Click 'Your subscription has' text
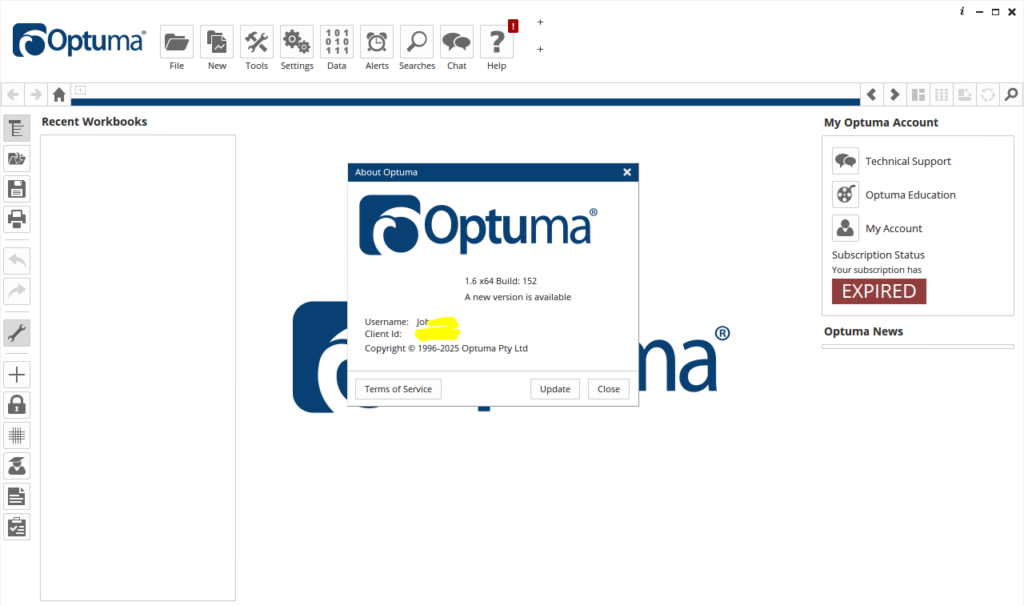The height and width of the screenshot is (606, 1024). (x=876, y=270)
